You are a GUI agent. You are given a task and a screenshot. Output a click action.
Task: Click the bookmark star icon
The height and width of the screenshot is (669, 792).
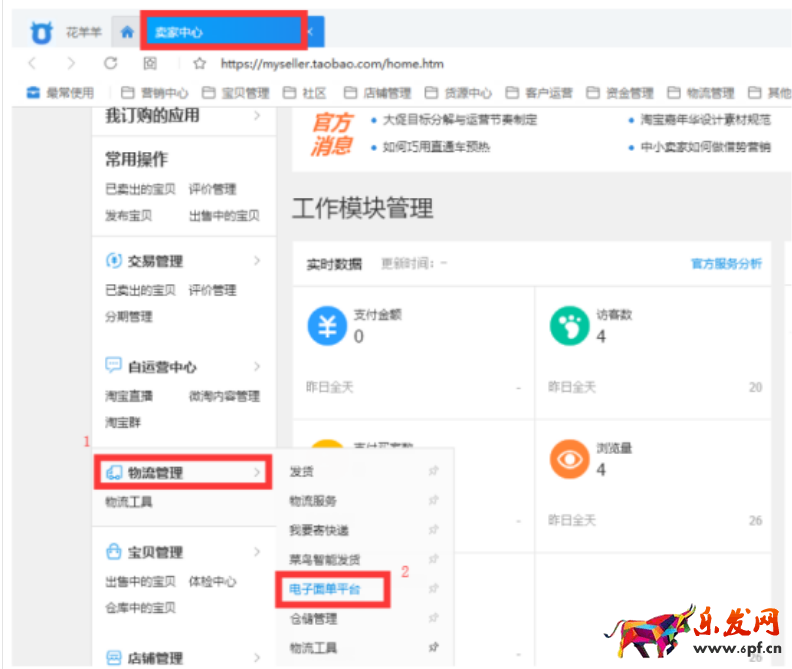click(x=199, y=63)
